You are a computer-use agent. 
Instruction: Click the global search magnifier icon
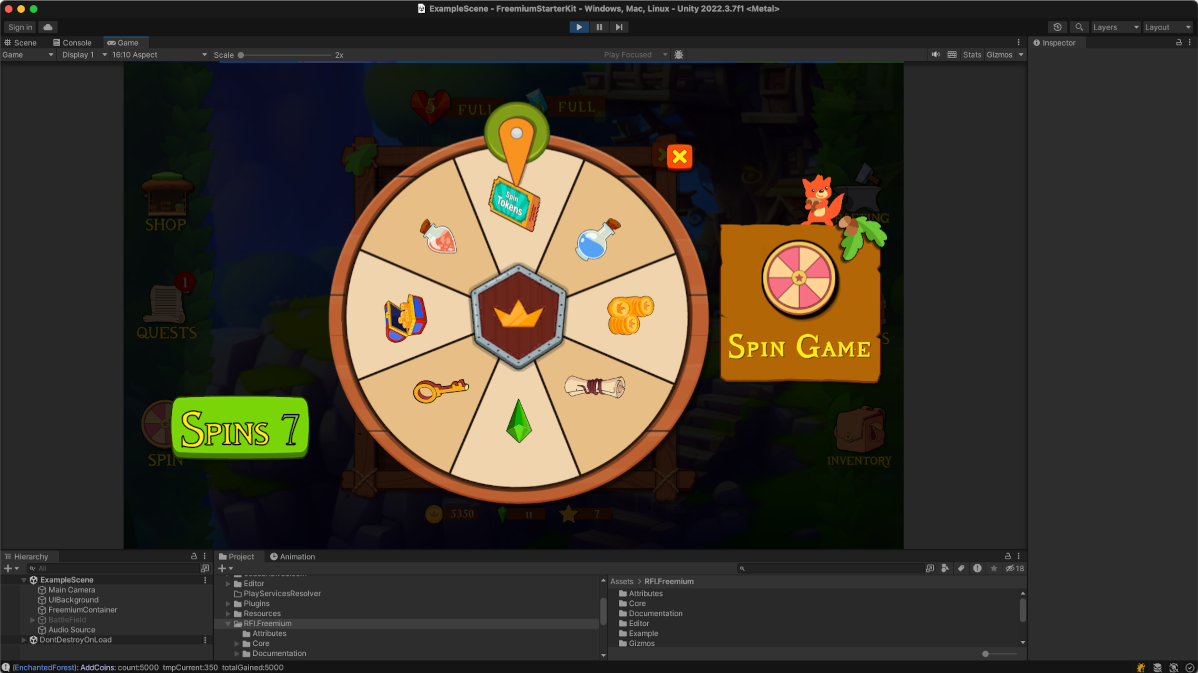click(1080, 27)
